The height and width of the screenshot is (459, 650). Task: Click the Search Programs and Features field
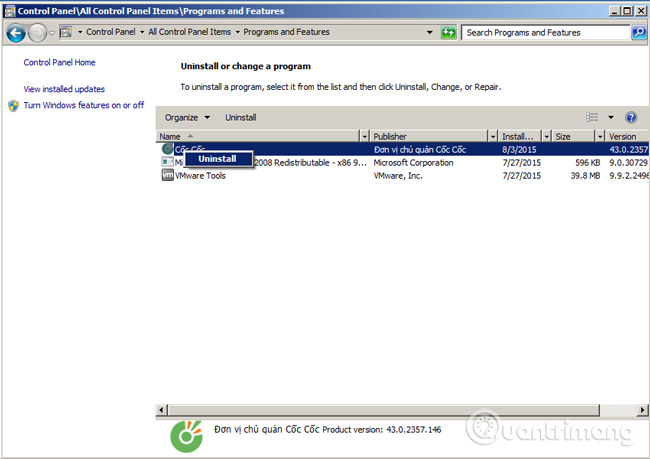[x=546, y=32]
